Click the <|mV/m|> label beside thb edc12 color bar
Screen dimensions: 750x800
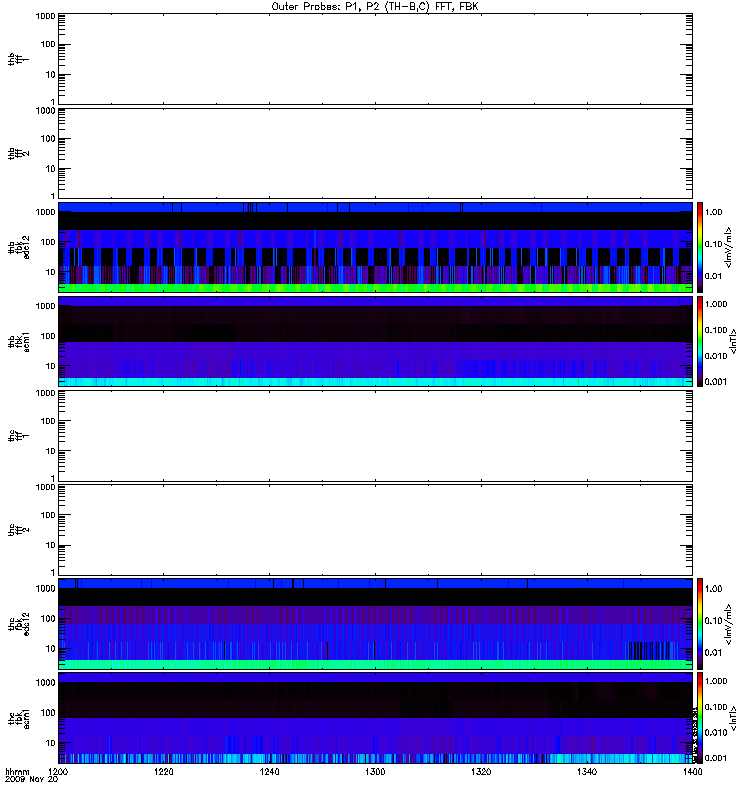pos(729,247)
